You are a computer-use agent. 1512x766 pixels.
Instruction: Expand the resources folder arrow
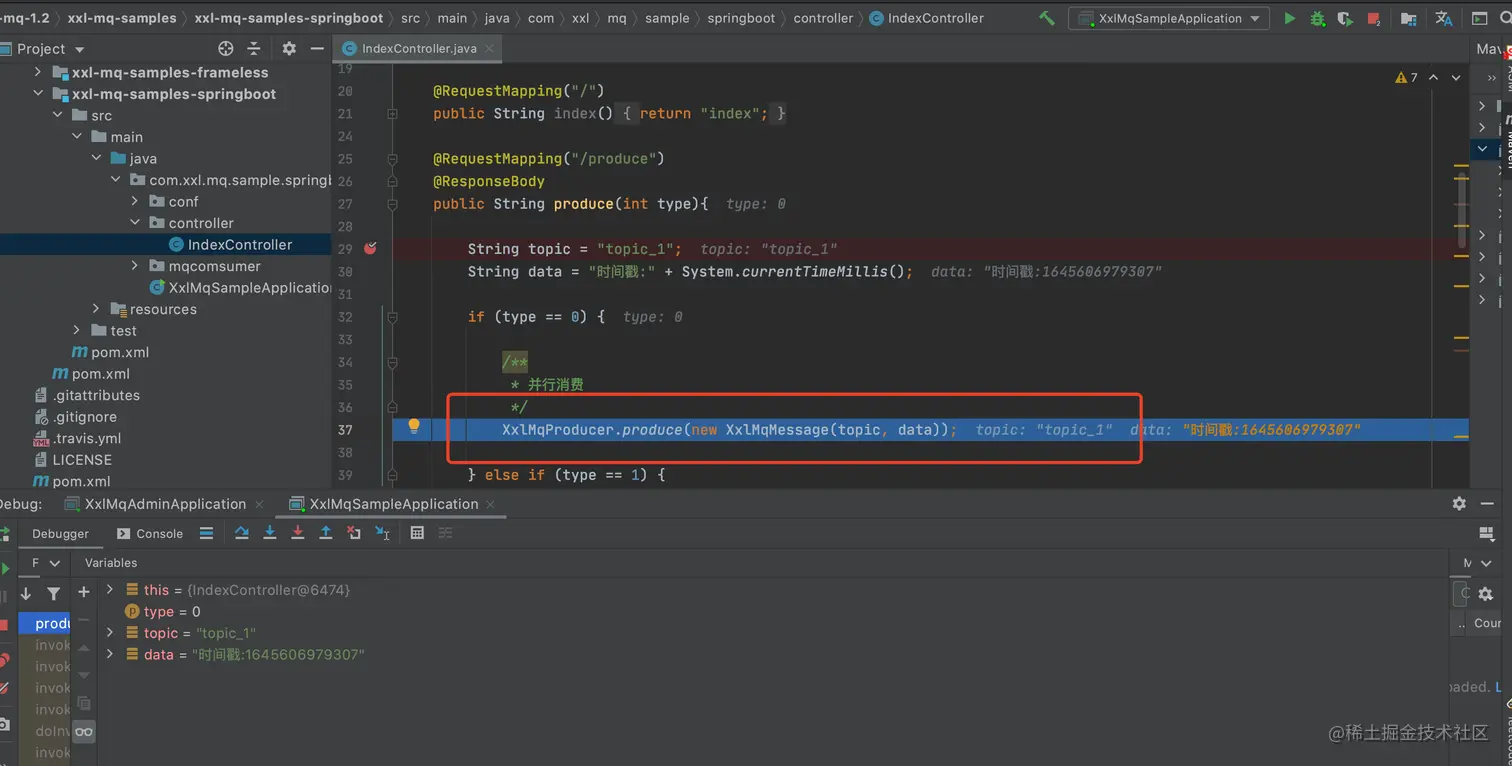96,309
